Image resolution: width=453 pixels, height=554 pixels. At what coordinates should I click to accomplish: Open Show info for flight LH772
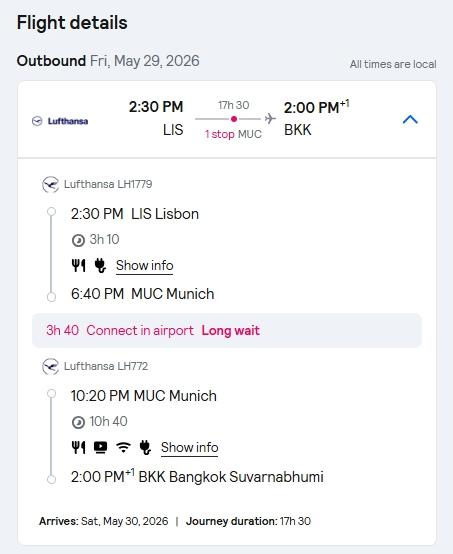coord(189,448)
